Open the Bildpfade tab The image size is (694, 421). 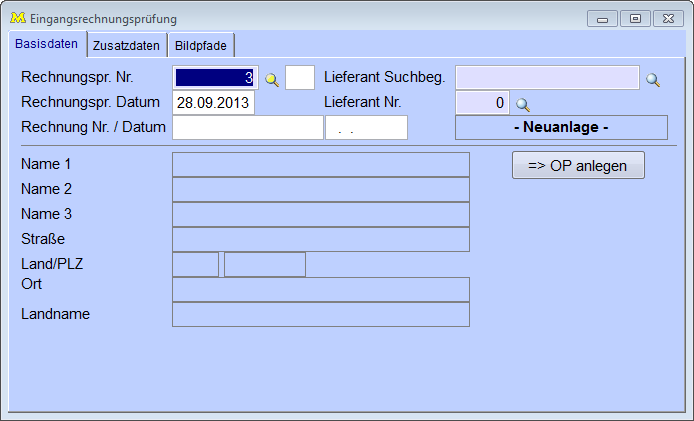coord(201,45)
